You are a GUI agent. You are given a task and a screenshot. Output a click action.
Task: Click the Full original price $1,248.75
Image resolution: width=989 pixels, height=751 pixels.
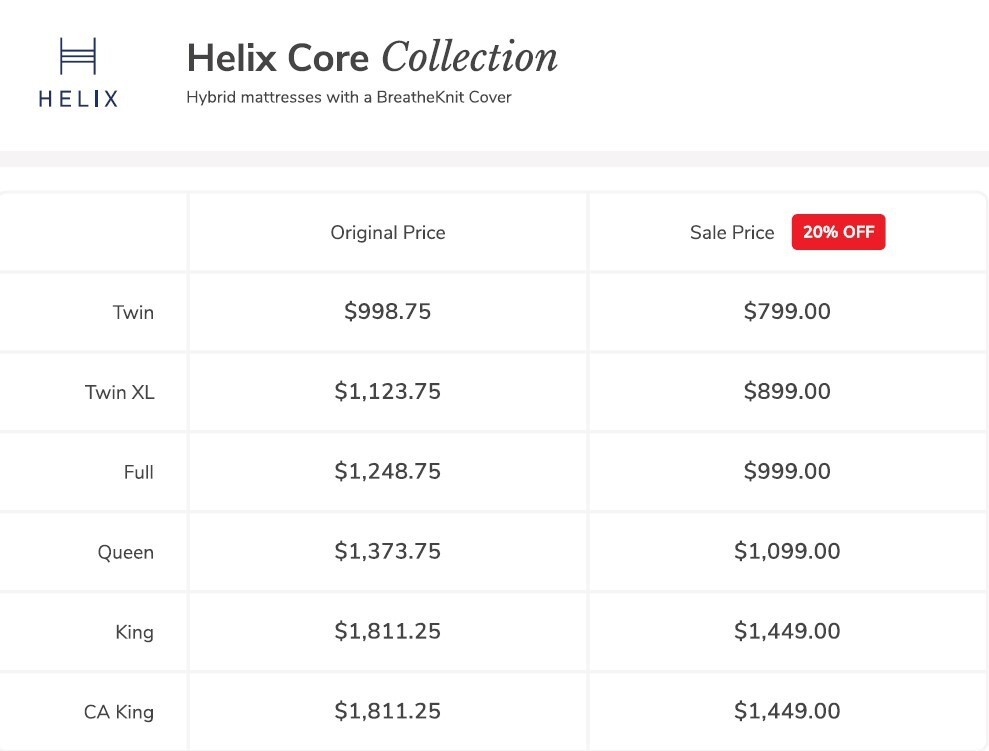(387, 472)
